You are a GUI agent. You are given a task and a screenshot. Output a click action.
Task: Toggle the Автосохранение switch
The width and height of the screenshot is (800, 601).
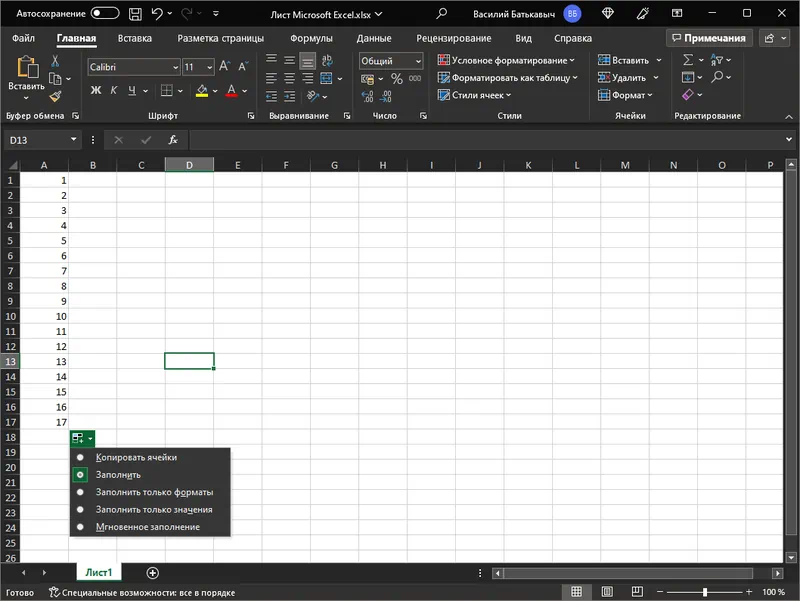(x=105, y=13)
